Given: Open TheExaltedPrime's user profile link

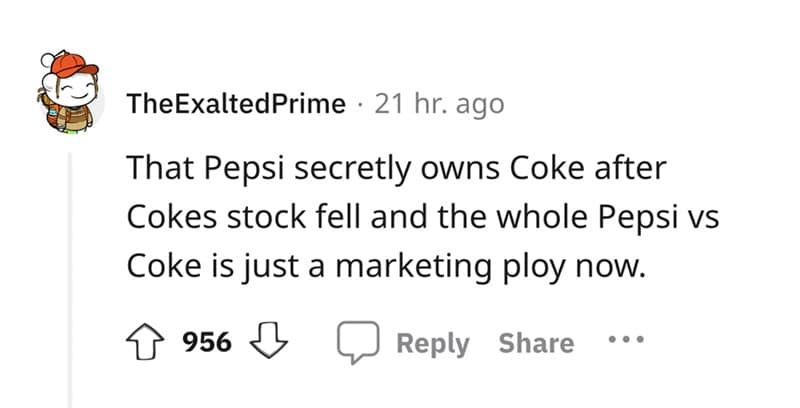Looking at the screenshot, I should [235, 104].
